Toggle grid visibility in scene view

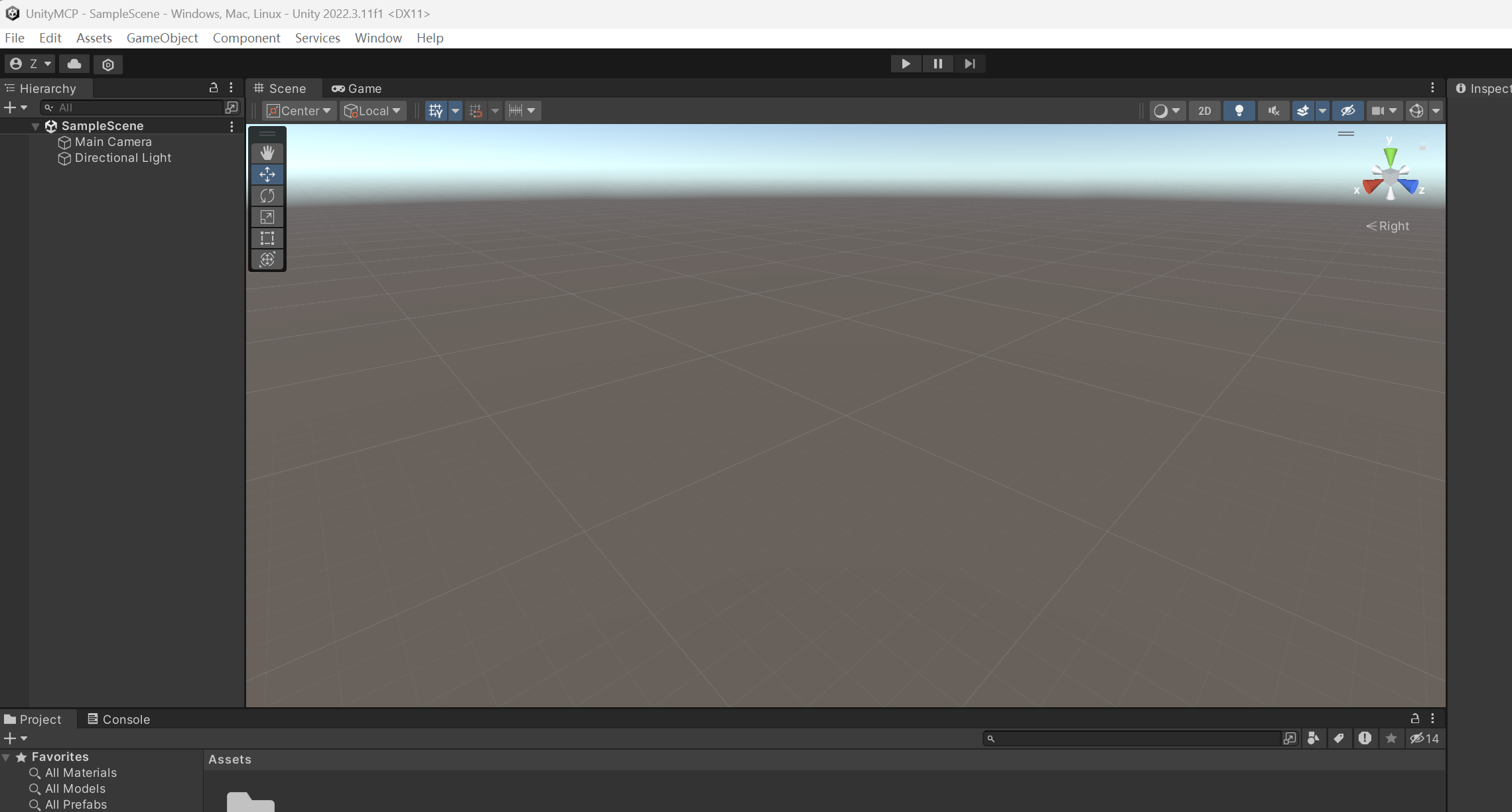coord(436,111)
